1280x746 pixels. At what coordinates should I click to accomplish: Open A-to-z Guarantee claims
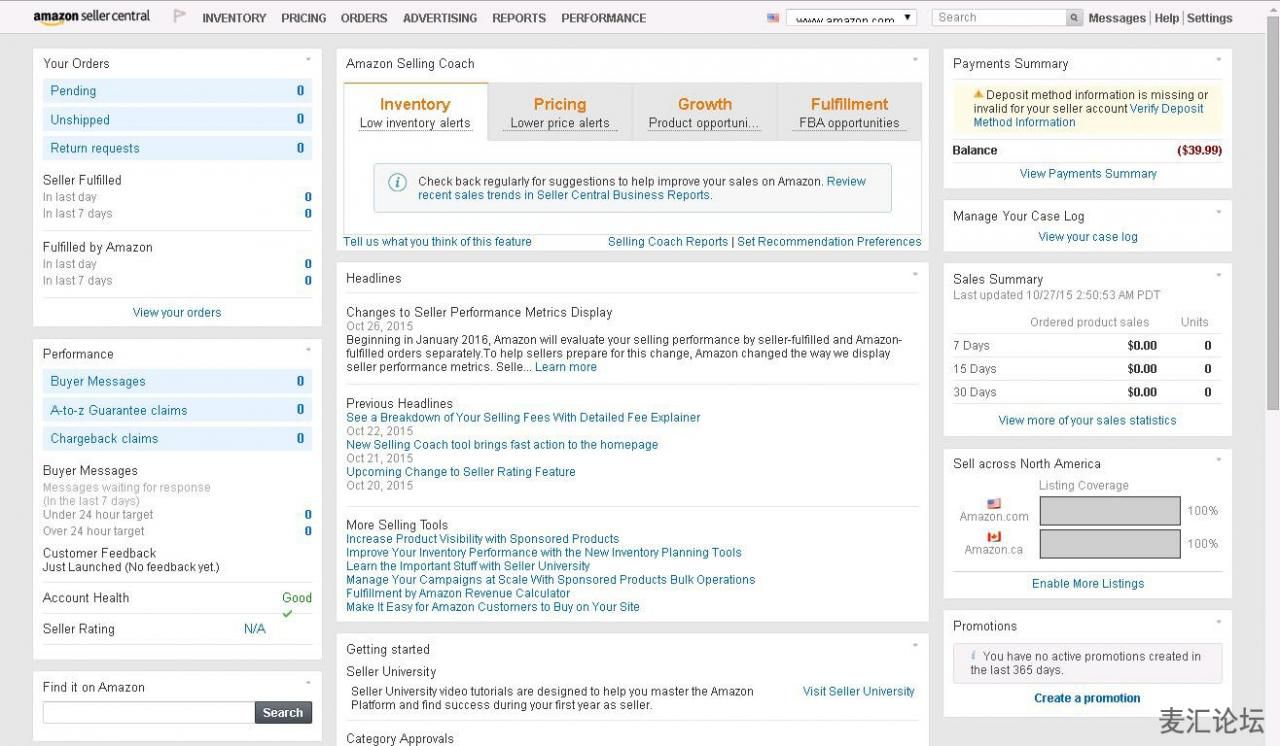point(177,410)
